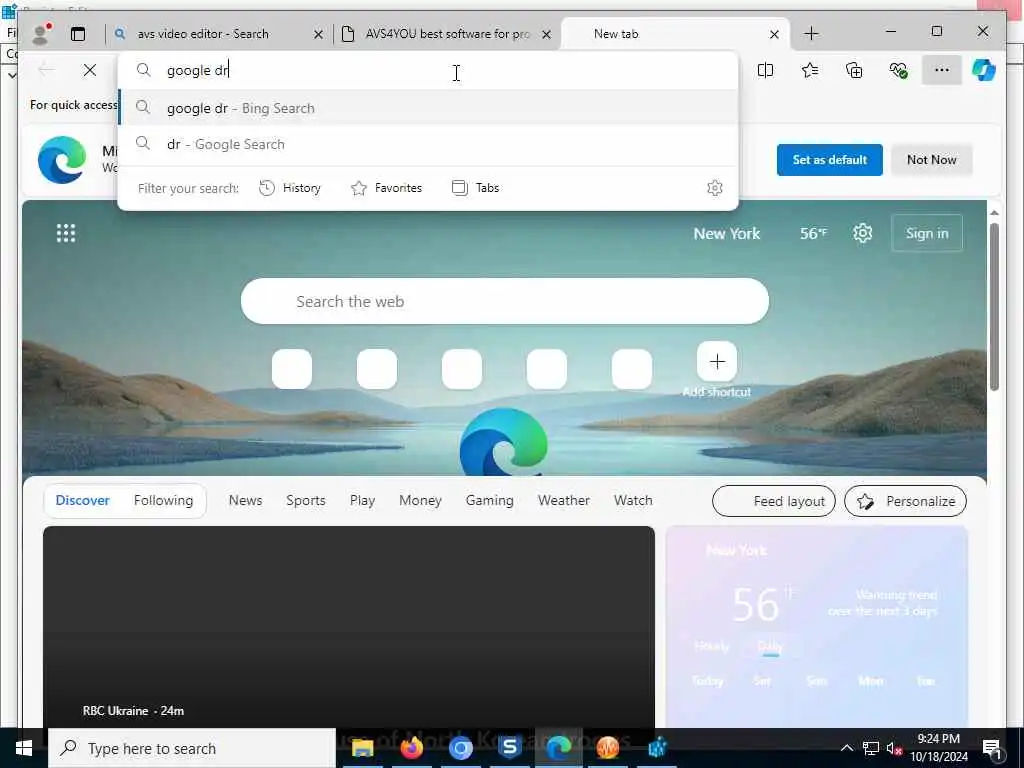Open Settings and more ellipsis menu

point(942,70)
